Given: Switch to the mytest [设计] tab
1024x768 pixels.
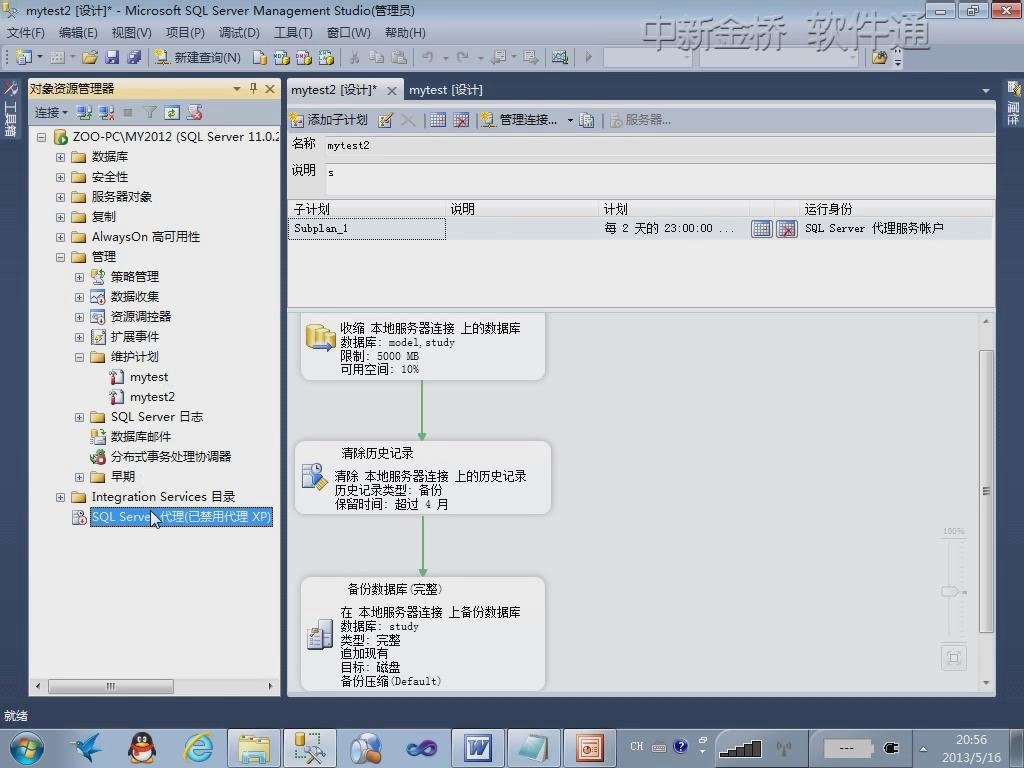Looking at the screenshot, I should (x=446, y=89).
